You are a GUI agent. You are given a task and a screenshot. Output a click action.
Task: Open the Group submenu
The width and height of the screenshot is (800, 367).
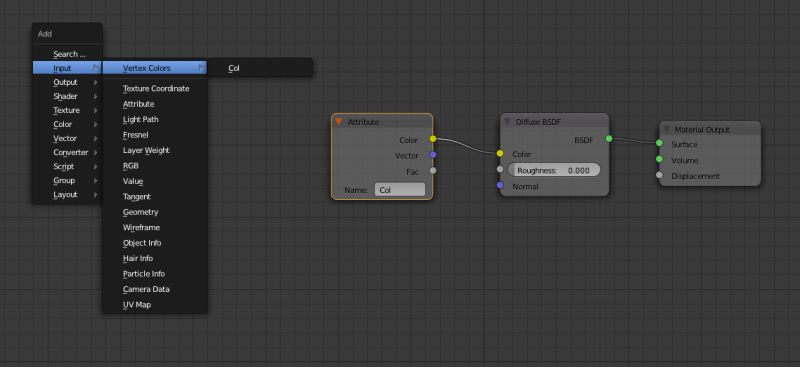click(67, 180)
